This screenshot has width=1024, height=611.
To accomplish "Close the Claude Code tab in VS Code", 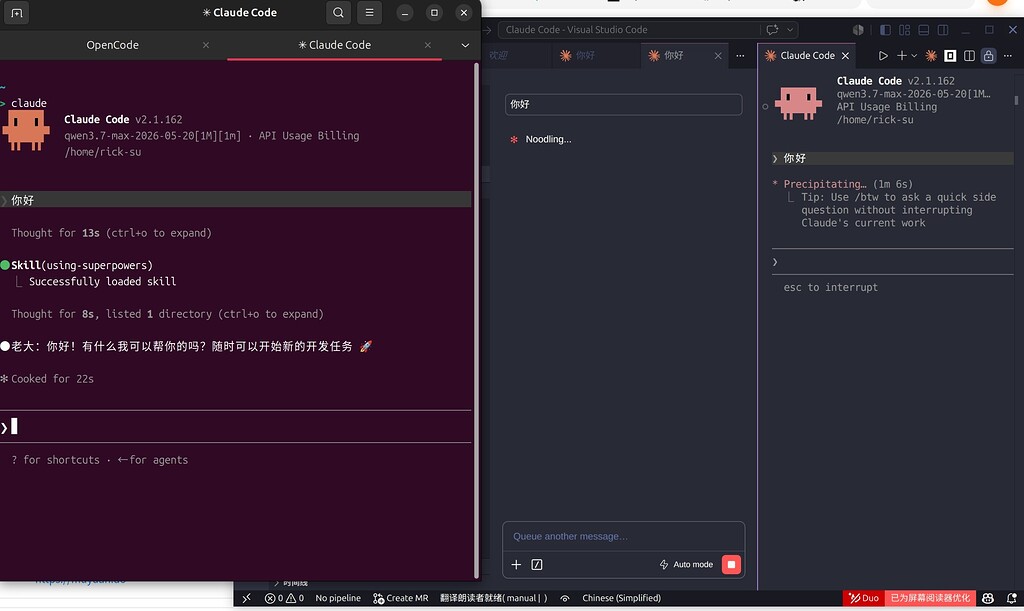I will pos(845,55).
